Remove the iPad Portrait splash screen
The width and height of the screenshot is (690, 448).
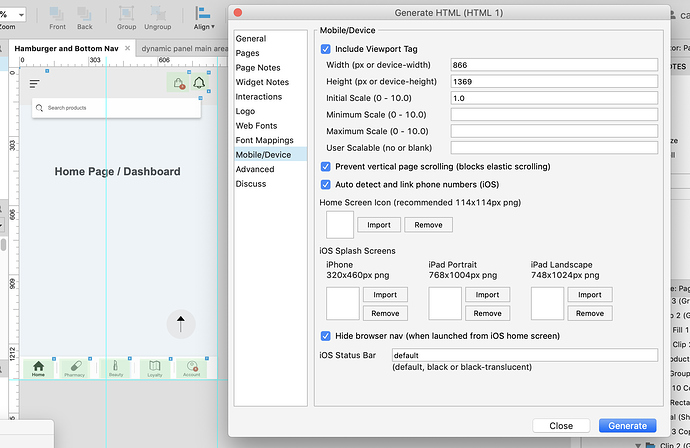point(488,313)
